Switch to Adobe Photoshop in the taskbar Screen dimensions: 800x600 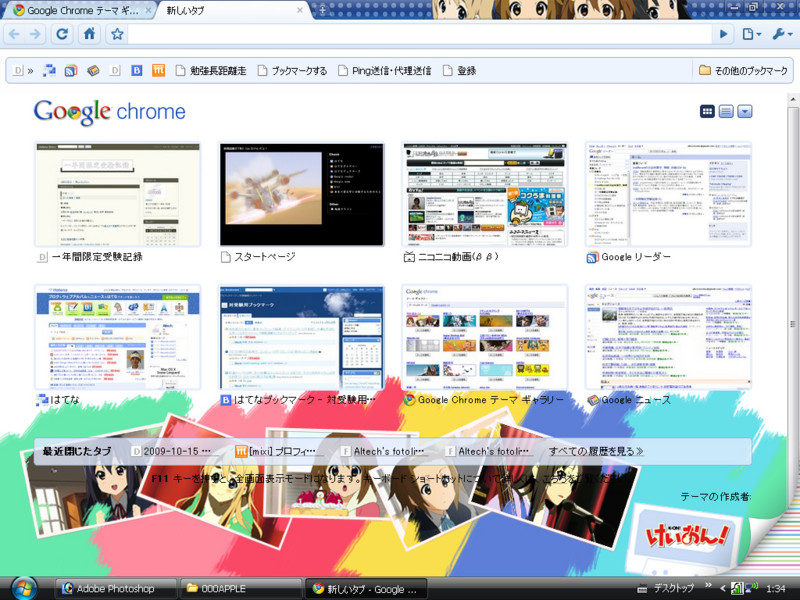(115, 588)
